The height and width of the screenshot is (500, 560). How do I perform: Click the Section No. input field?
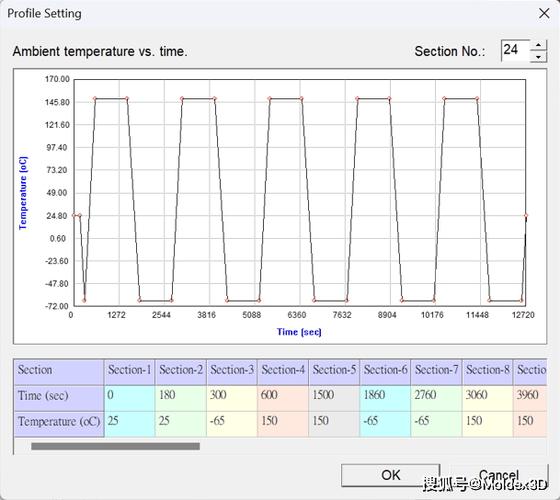tap(516, 51)
